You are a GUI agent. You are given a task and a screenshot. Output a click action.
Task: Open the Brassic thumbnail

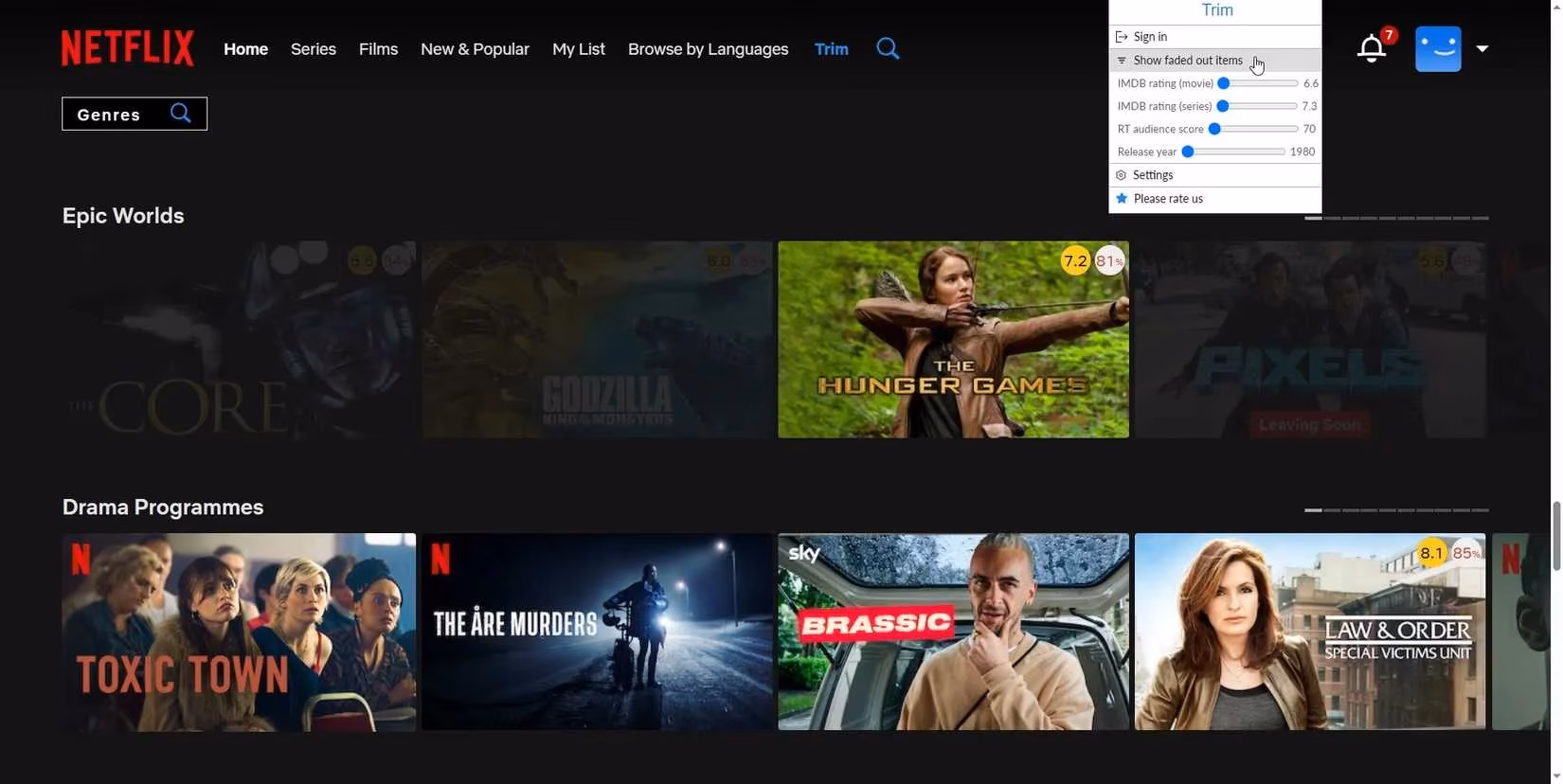click(953, 632)
